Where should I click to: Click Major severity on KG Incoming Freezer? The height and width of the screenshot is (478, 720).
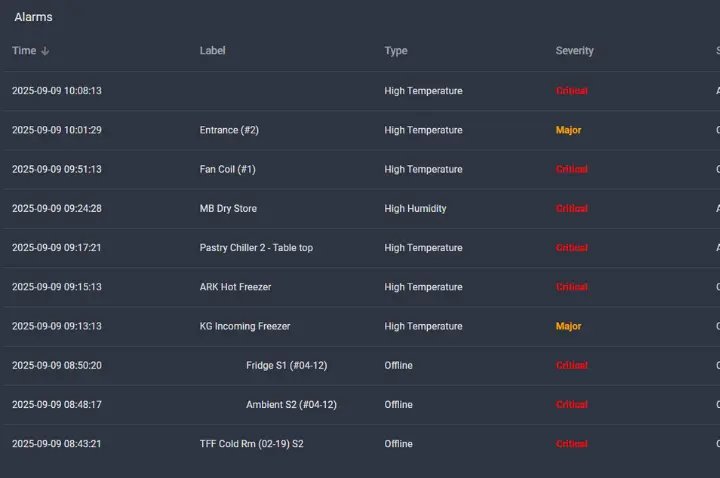coord(568,326)
